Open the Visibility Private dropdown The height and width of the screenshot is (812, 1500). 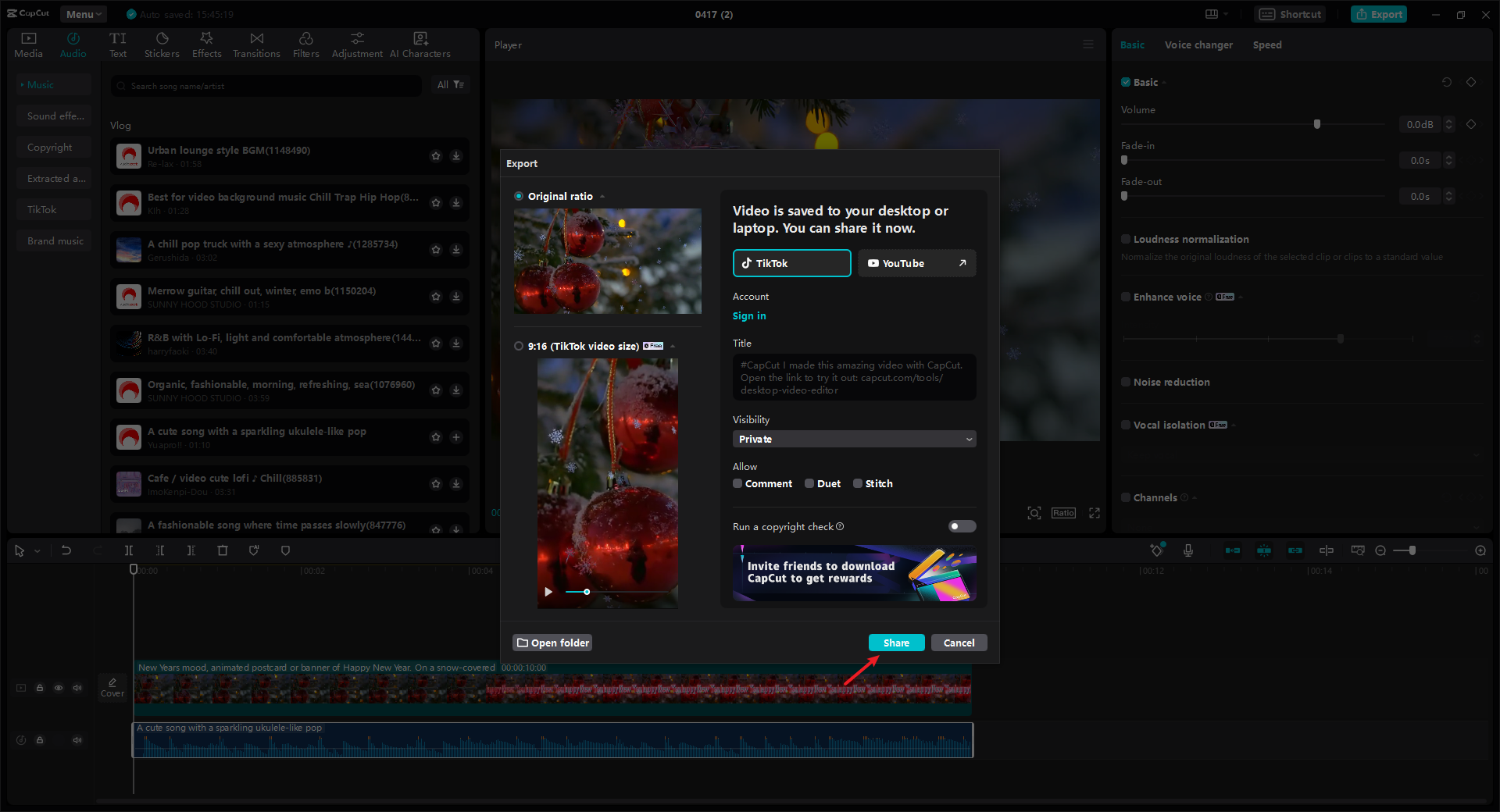click(x=854, y=439)
